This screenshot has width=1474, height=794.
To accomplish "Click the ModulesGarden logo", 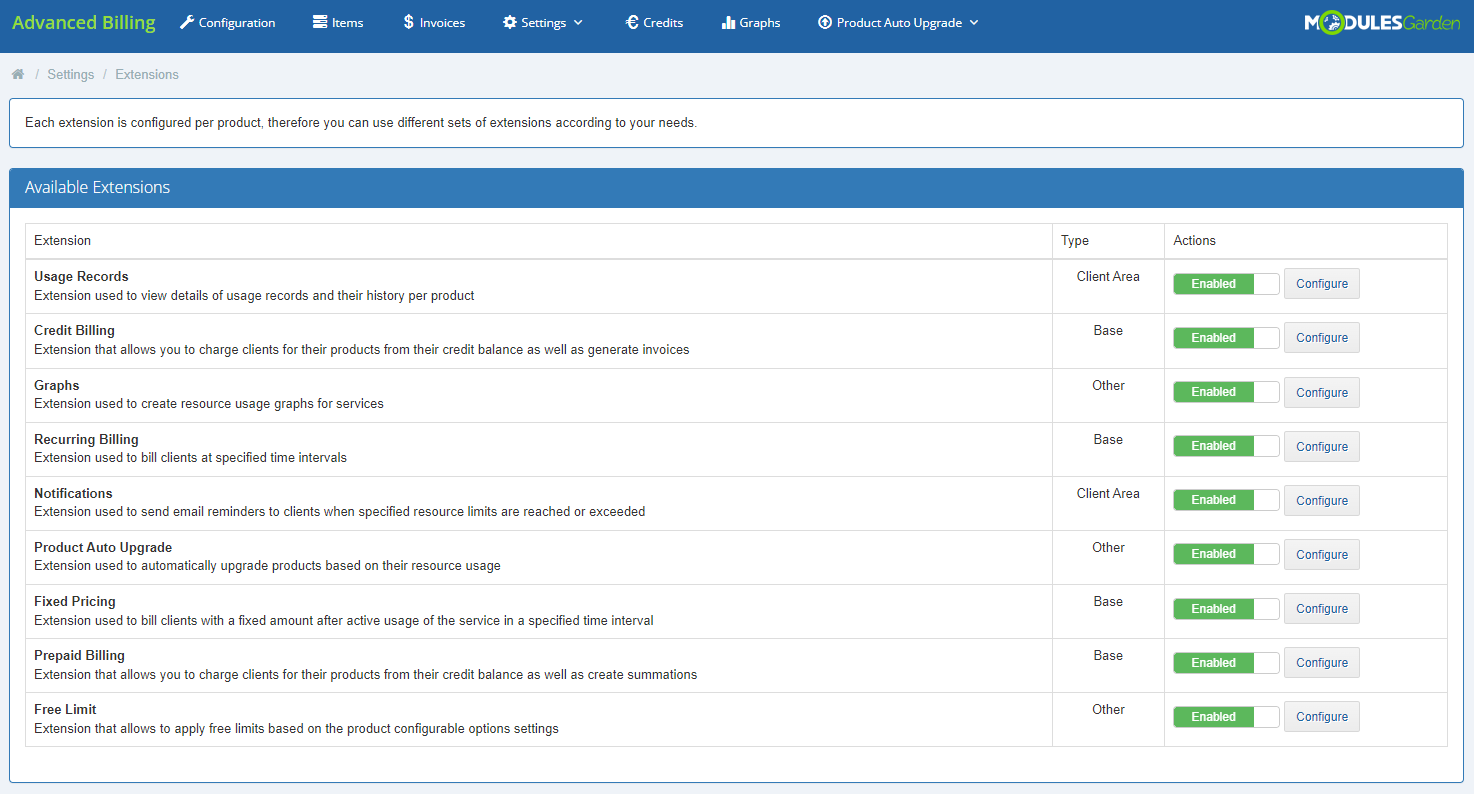I will [x=1382, y=23].
